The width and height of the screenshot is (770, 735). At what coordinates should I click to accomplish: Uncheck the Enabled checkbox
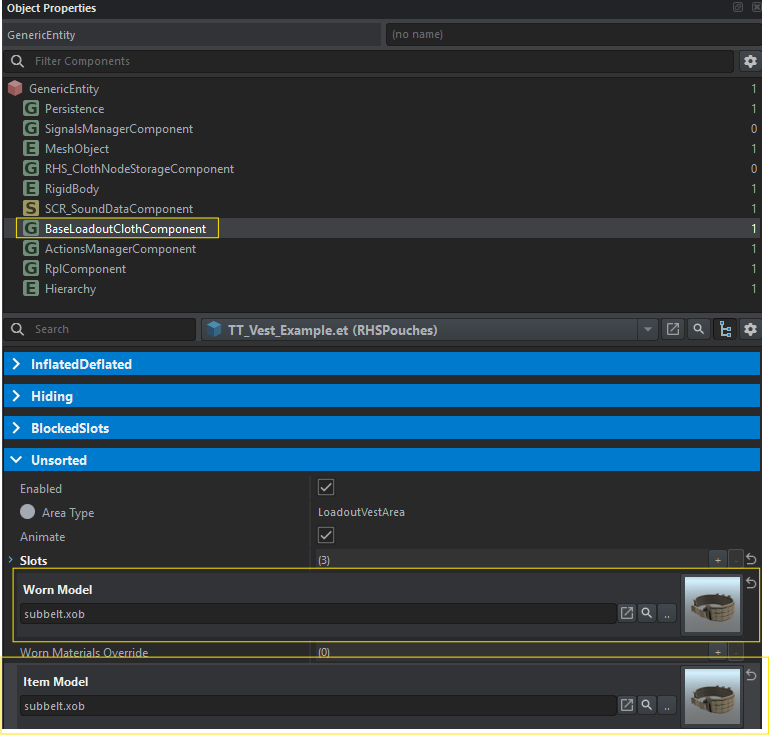(325, 488)
